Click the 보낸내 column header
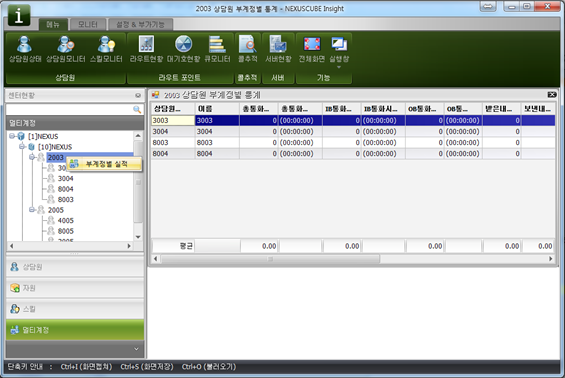 (538, 109)
